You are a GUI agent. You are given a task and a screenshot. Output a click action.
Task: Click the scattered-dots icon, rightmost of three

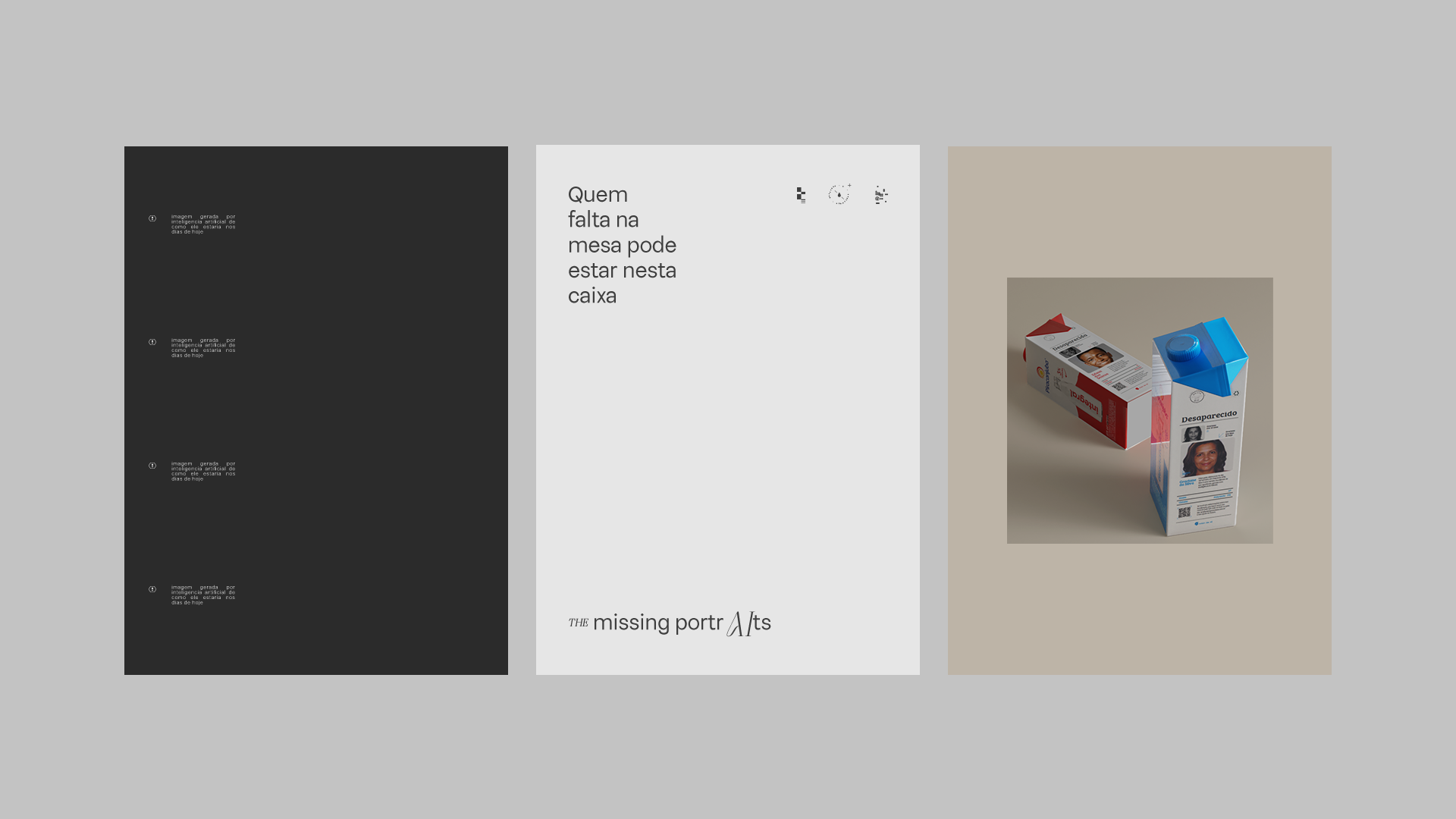pyautogui.click(x=880, y=195)
